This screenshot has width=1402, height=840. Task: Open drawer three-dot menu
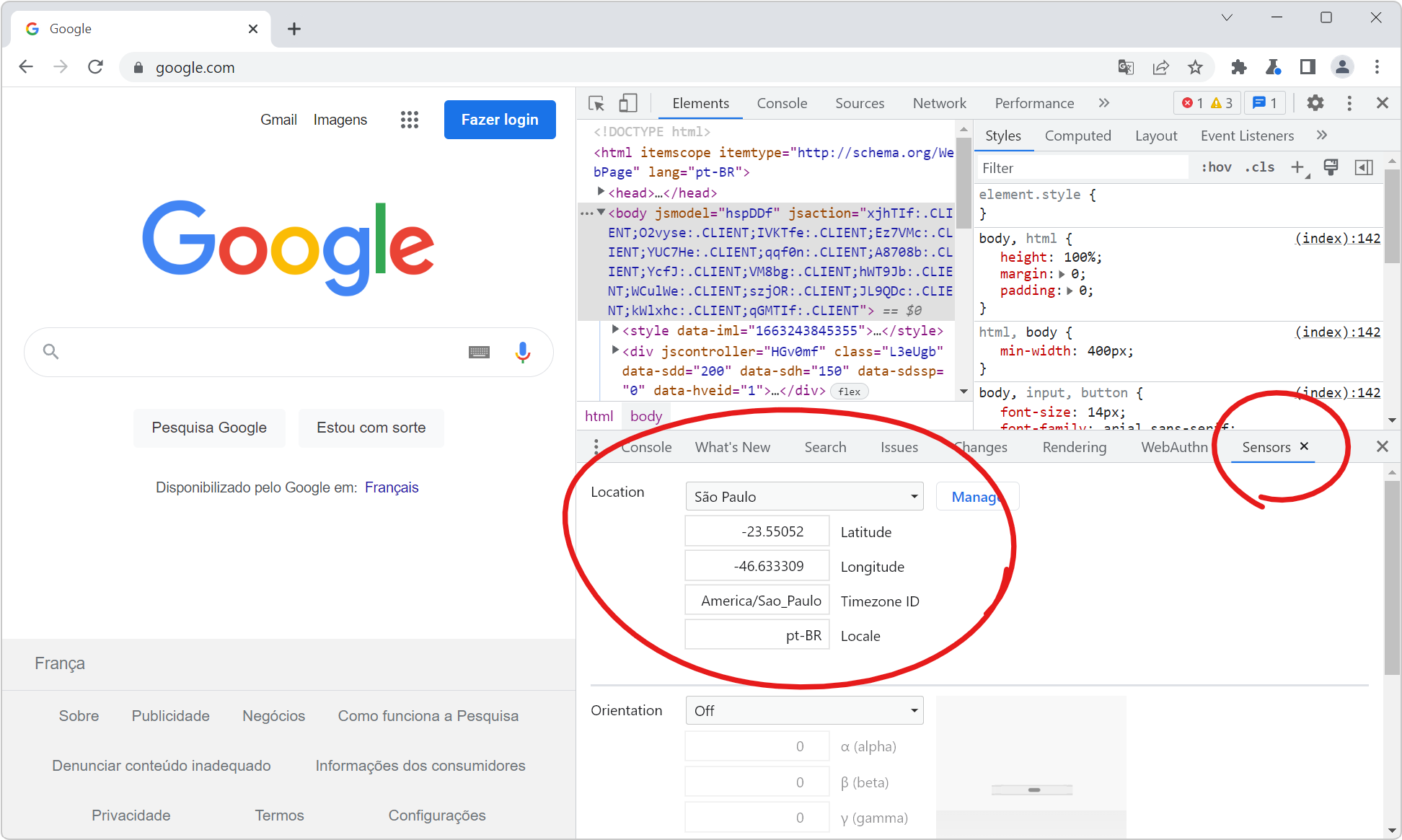596,447
